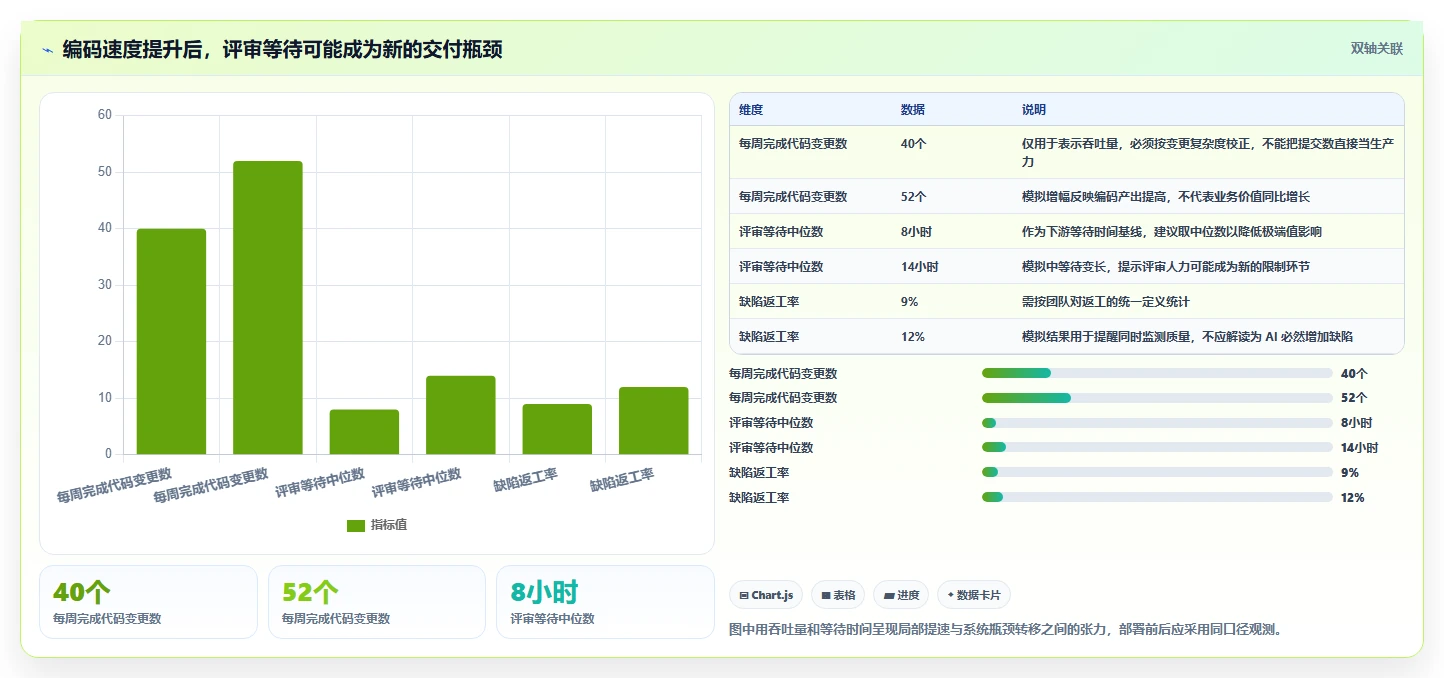
Task: Click the 12% cell in the table
Action: (x=913, y=337)
